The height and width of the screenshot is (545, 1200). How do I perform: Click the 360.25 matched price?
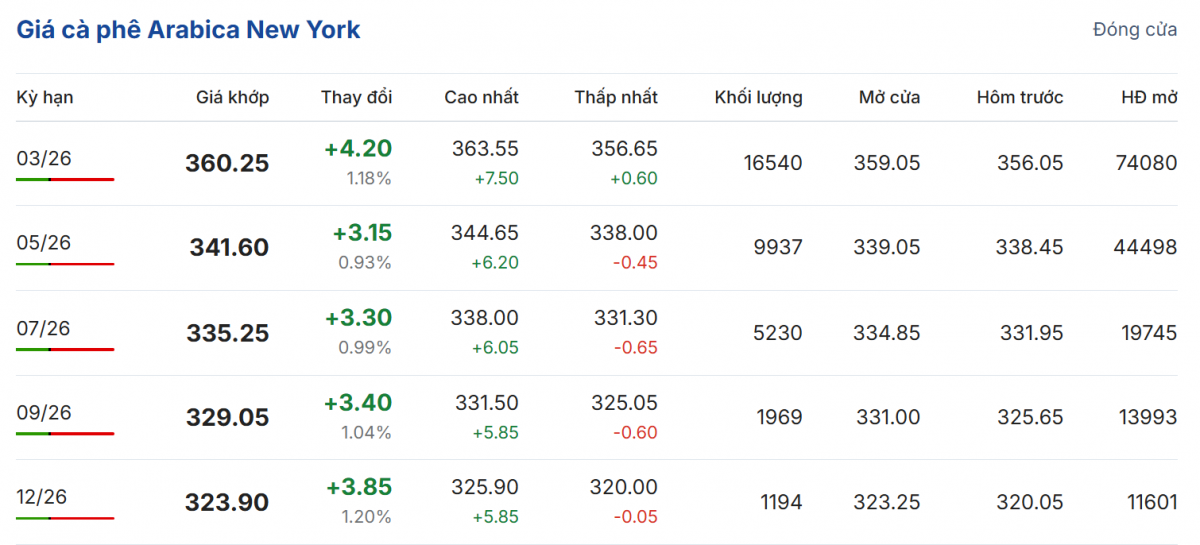(x=227, y=163)
